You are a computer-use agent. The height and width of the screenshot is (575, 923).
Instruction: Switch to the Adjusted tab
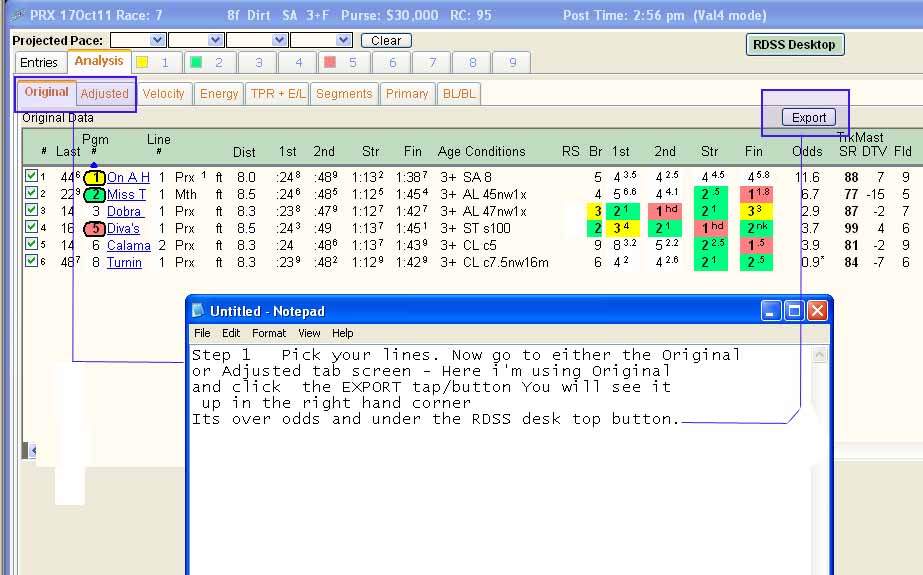(x=105, y=94)
